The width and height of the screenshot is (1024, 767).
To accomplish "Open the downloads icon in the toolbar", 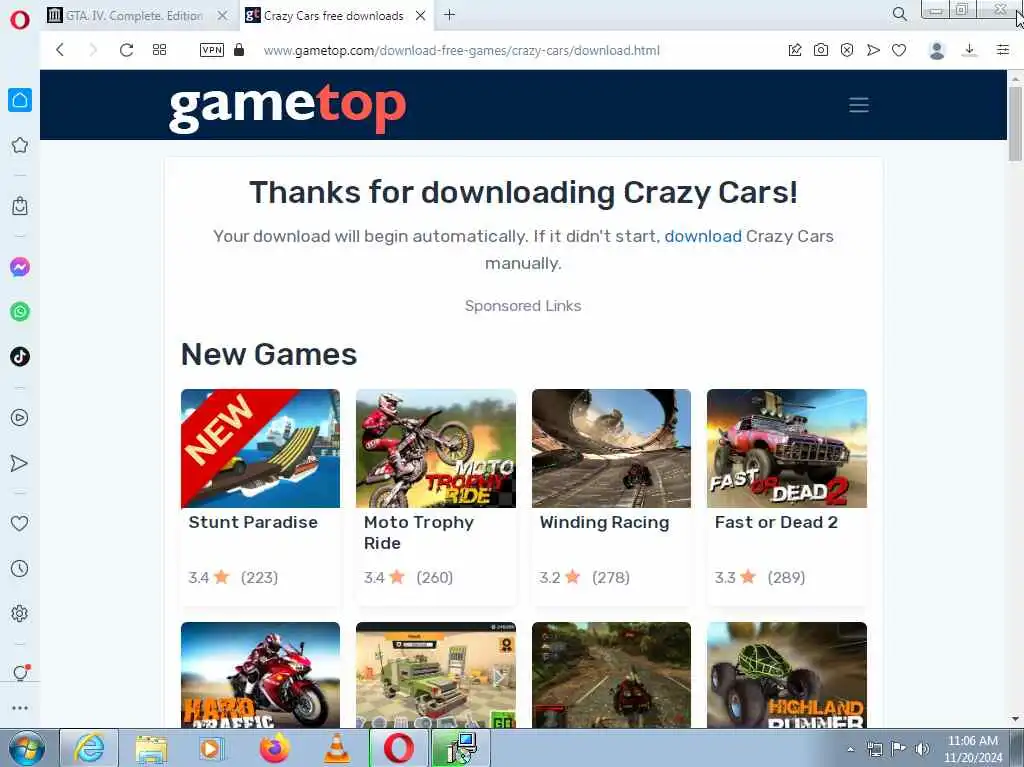I will coord(970,50).
